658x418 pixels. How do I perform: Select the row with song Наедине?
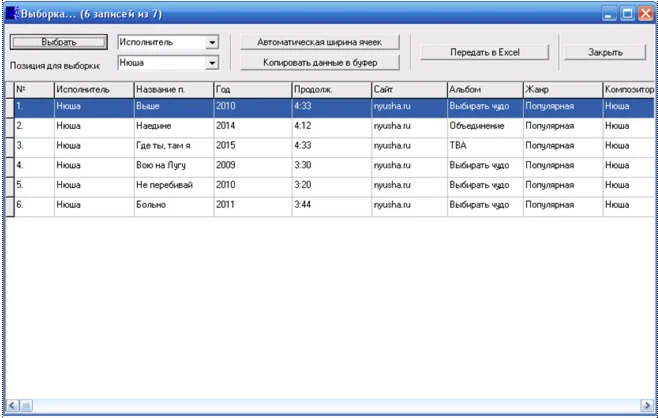(x=172, y=128)
